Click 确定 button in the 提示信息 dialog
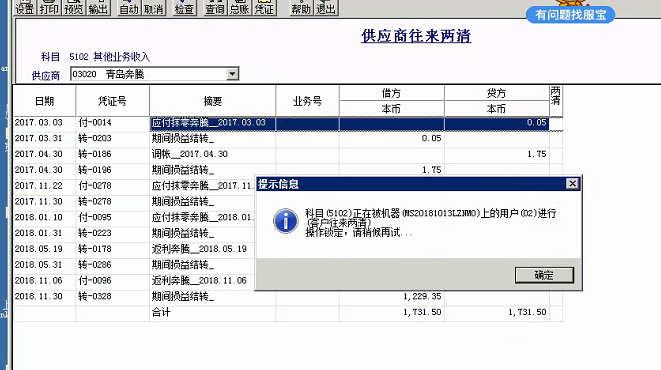 [x=544, y=275]
